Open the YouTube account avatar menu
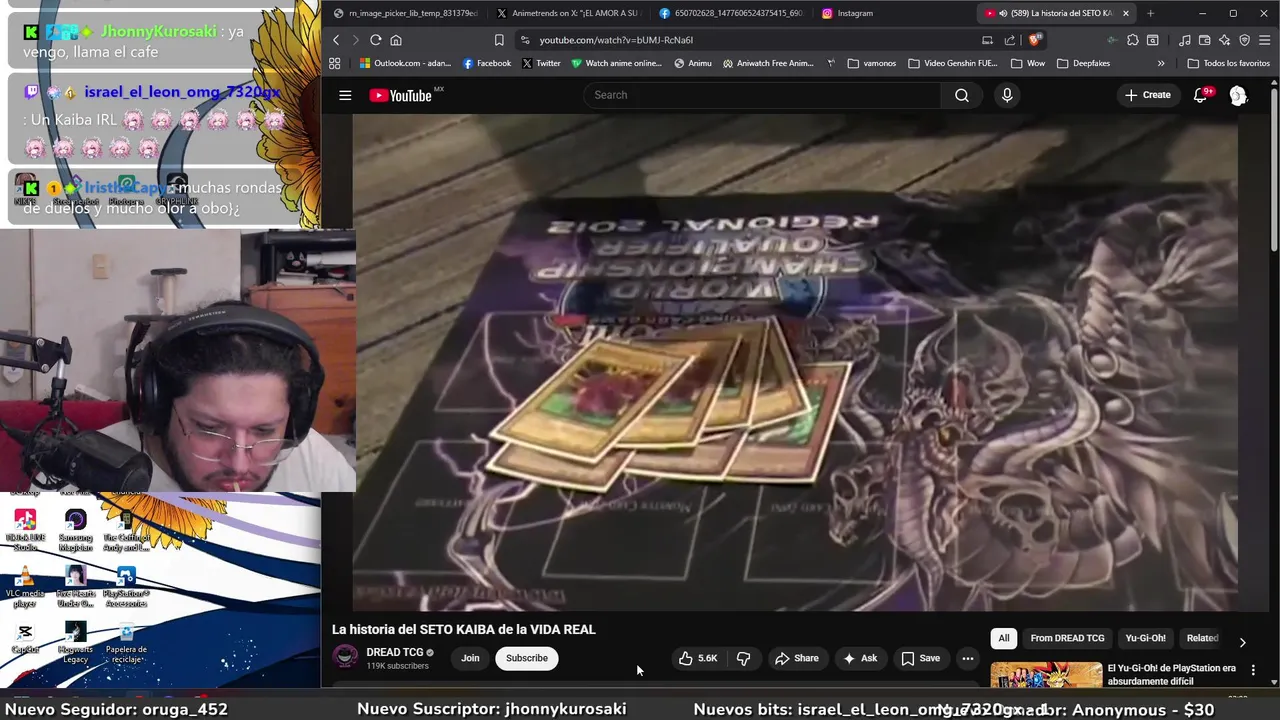This screenshot has height=720, width=1280. (x=1238, y=95)
